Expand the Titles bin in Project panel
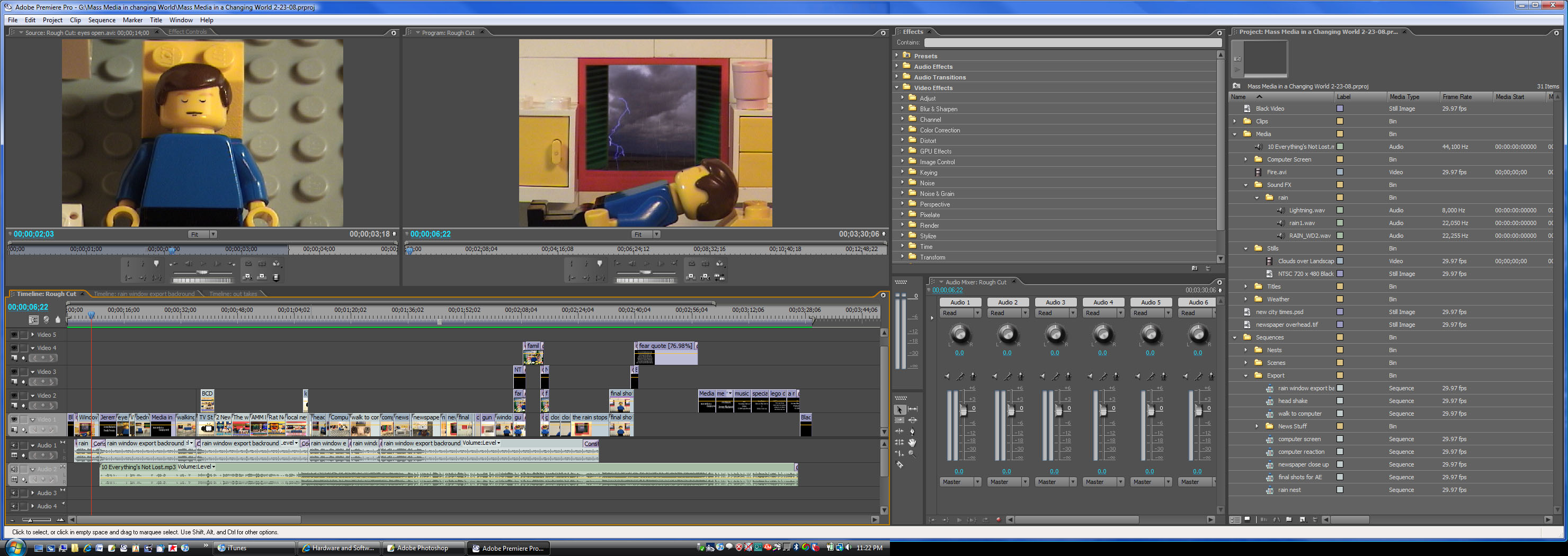The image size is (1568, 556). 1246,286
